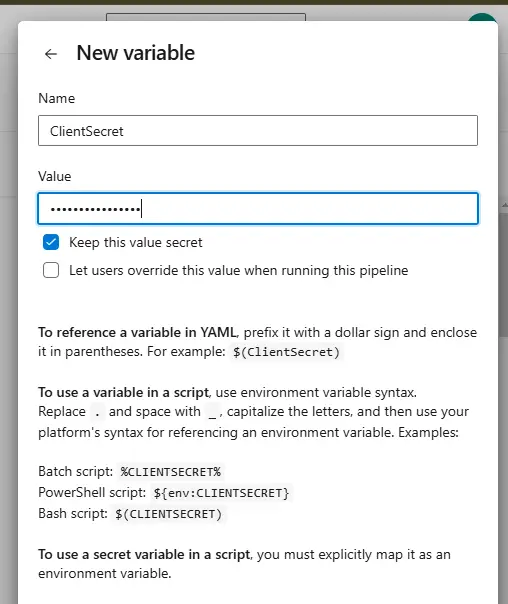The height and width of the screenshot is (604, 508).
Task: Click the ${env:CLIENTSECRET} PowerShell example
Action: [221, 493]
